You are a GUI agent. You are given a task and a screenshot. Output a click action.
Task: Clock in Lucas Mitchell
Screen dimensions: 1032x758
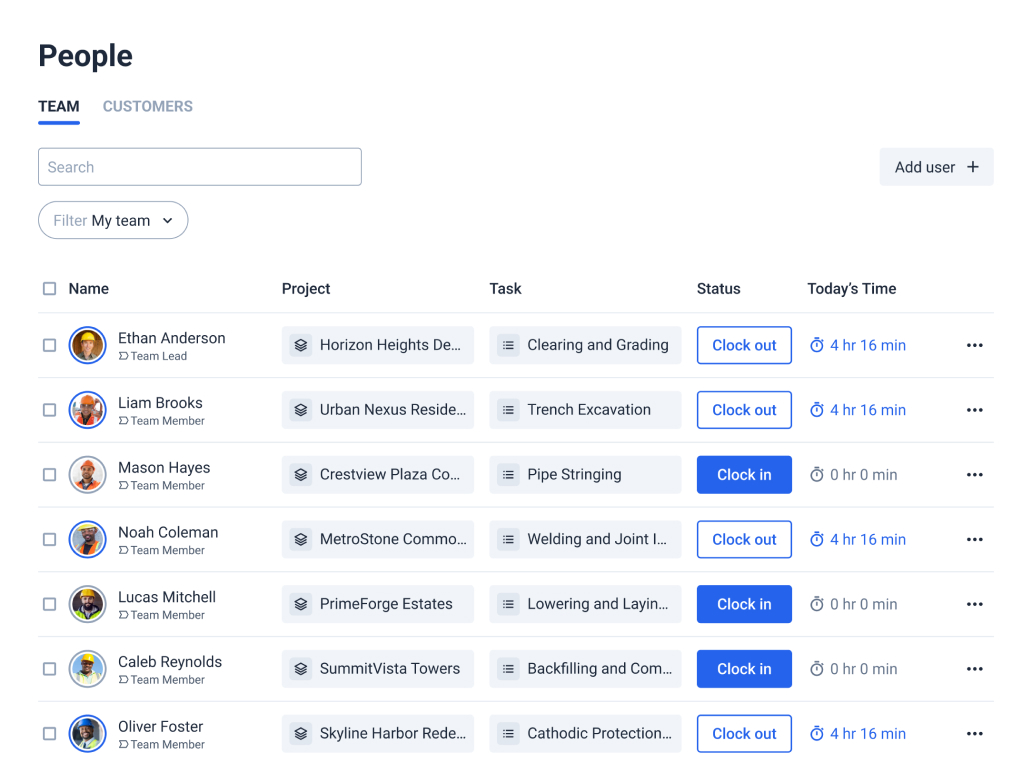744,604
